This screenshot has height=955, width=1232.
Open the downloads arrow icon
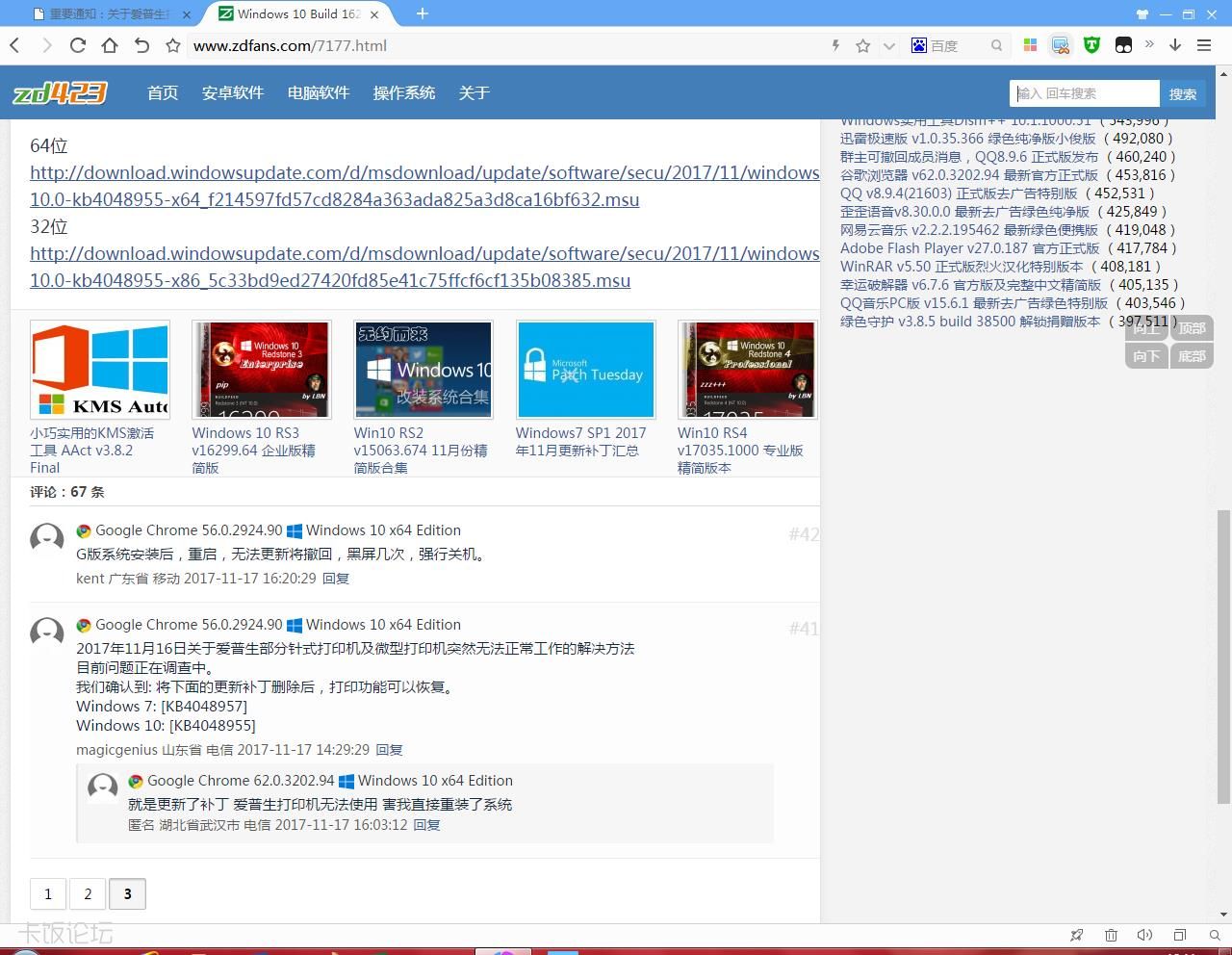(x=1175, y=45)
